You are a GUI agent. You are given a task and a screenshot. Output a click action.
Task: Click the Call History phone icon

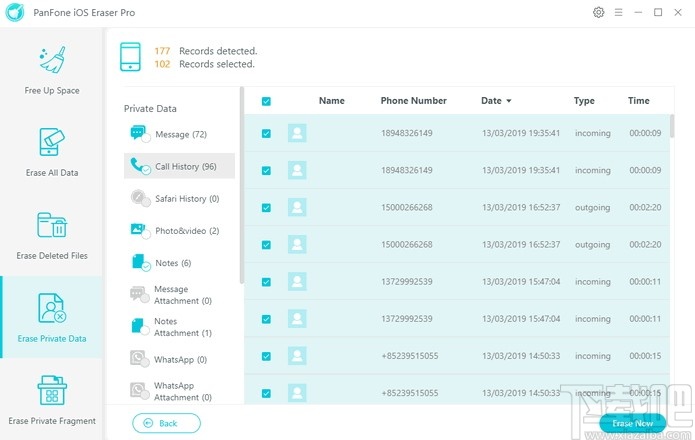140,166
